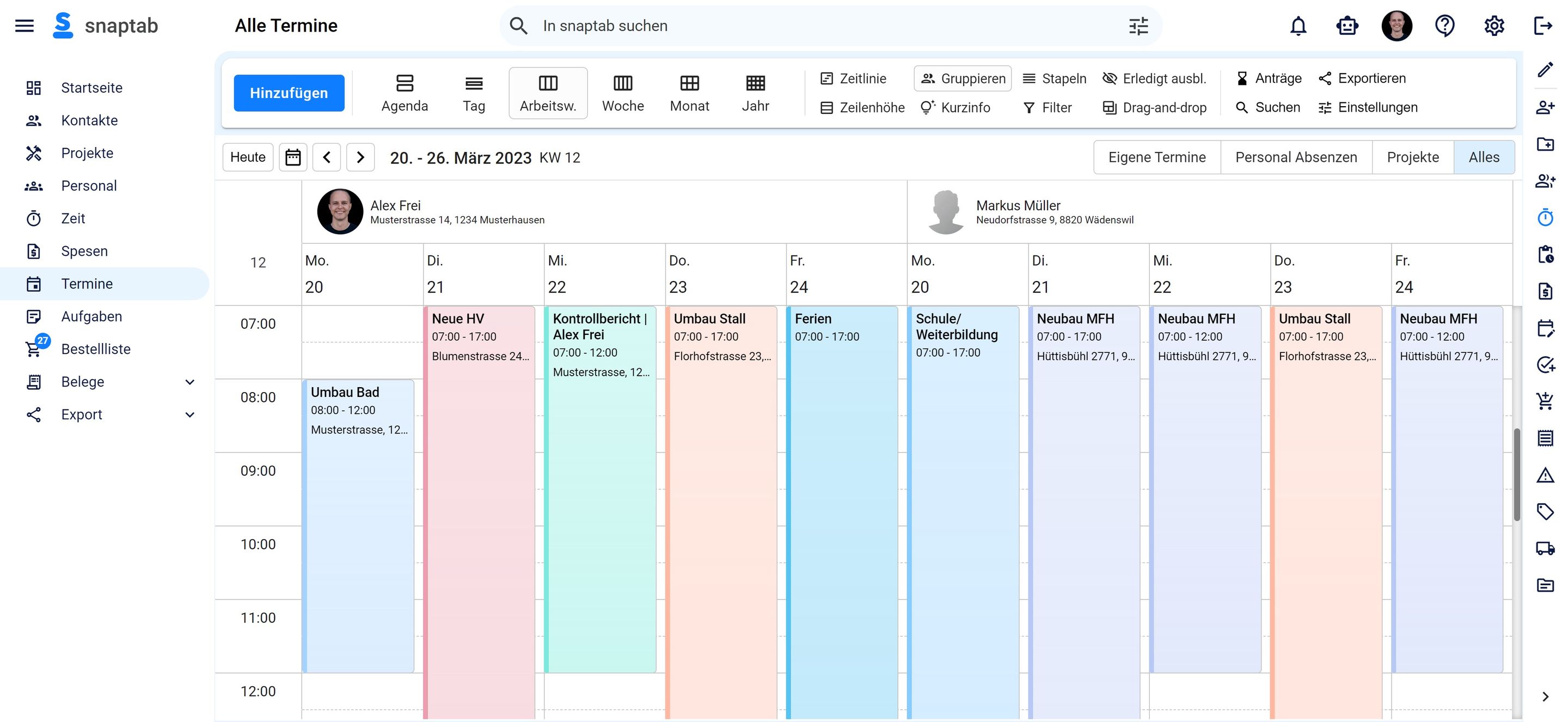Click the Heute button
This screenshot has height=722, width=1568.
click(x=248, y=157)
